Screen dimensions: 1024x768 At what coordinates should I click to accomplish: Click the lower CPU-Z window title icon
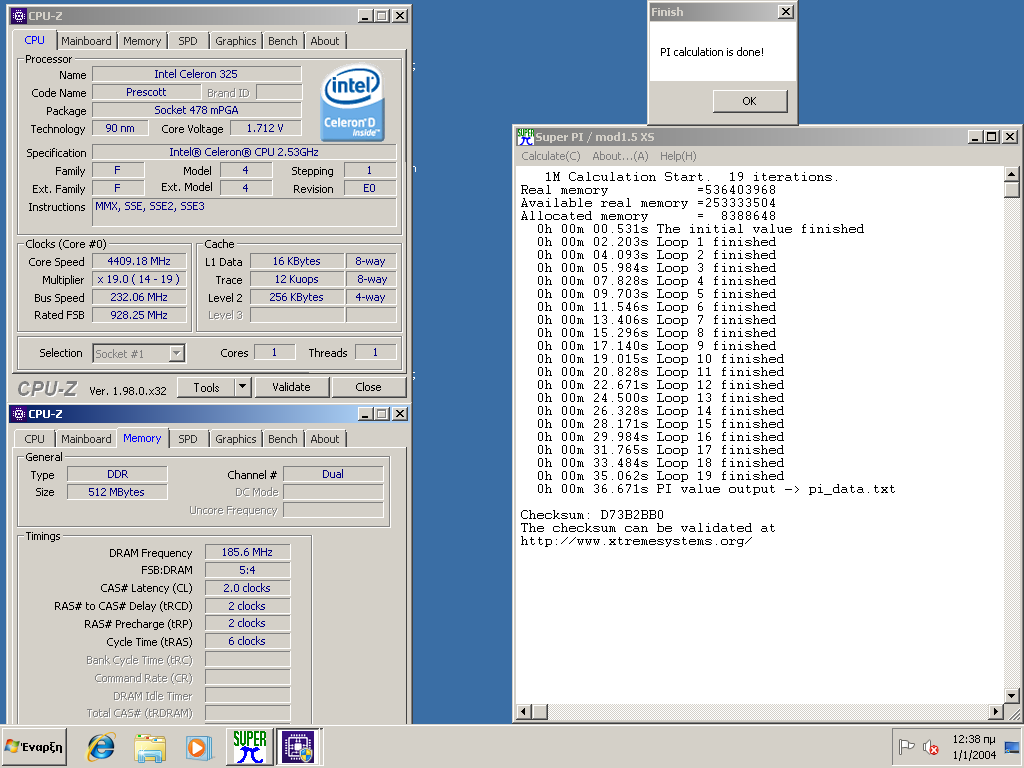(19, 414)
